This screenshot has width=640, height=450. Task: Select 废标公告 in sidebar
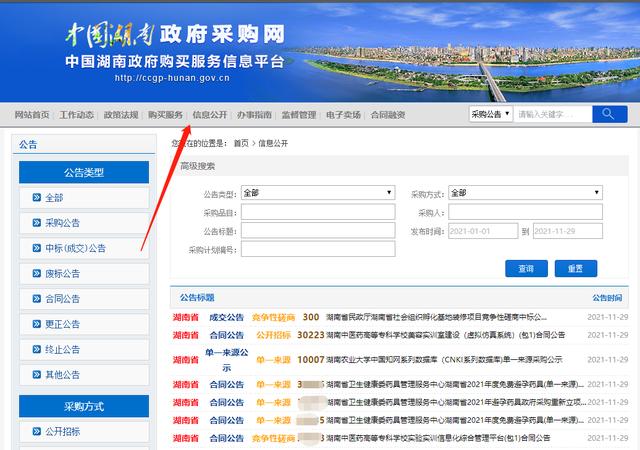coord(84,274)
